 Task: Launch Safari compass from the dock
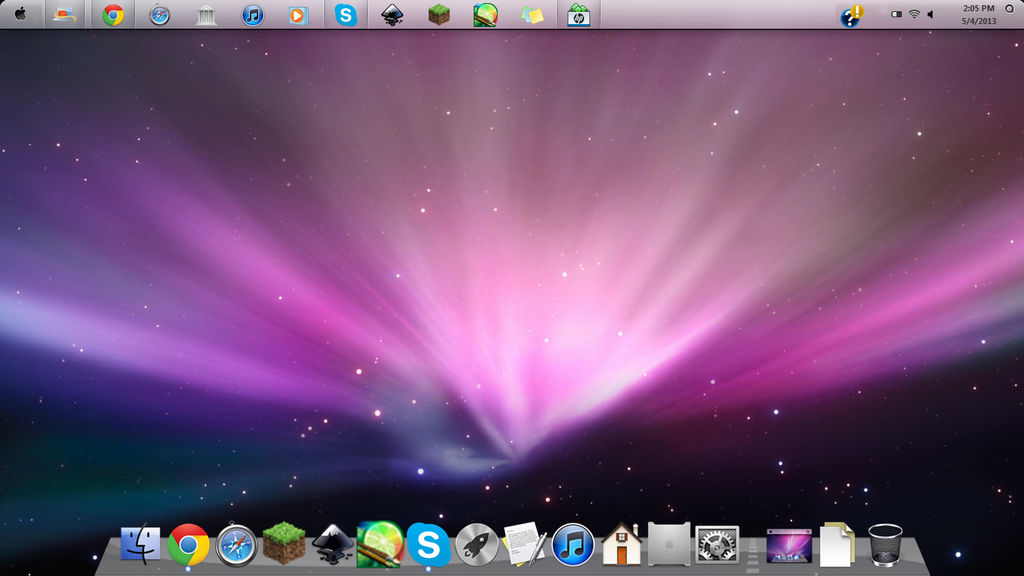pos(236,544)
